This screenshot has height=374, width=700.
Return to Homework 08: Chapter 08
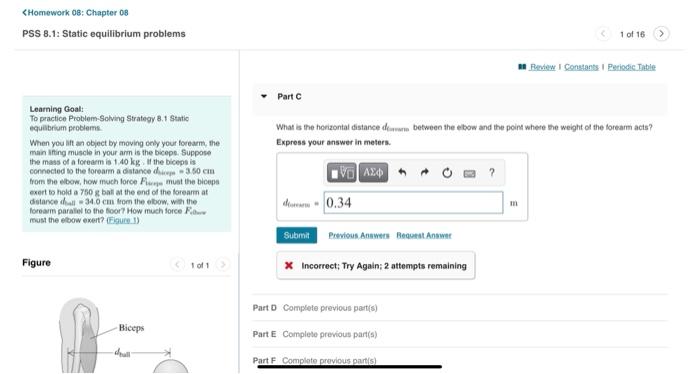(75, 12)
